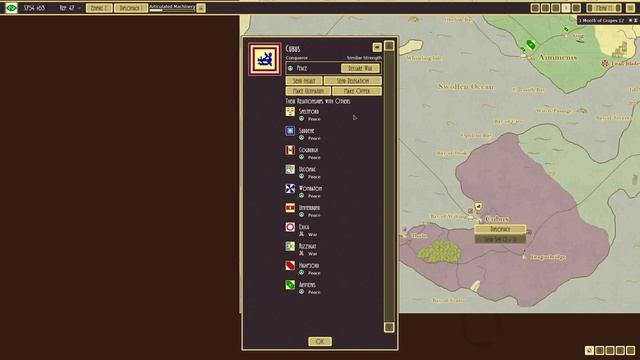Image resolution: width=640 pixels, height=360 pixels.
Task: Confirm the diplomacy panel with OK
Action: point(320,341)
